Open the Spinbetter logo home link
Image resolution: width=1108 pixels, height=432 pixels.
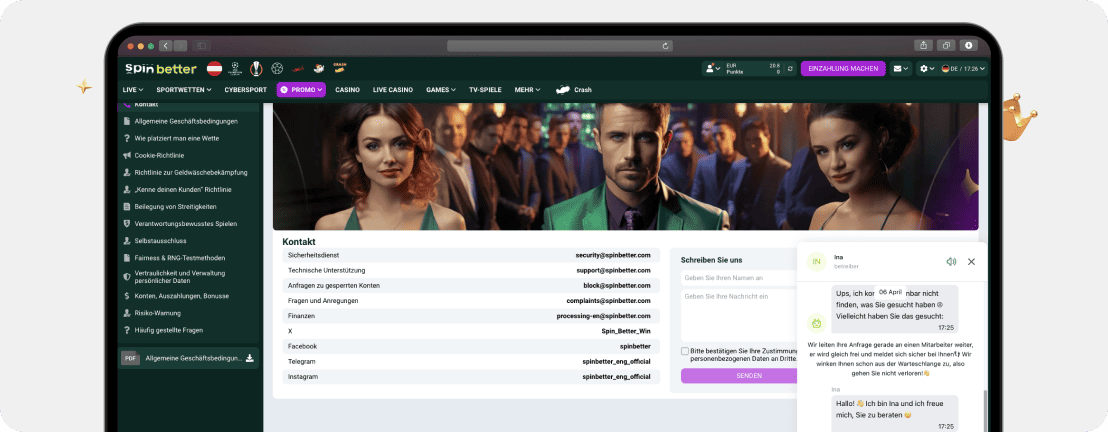[x=160, y=69]
